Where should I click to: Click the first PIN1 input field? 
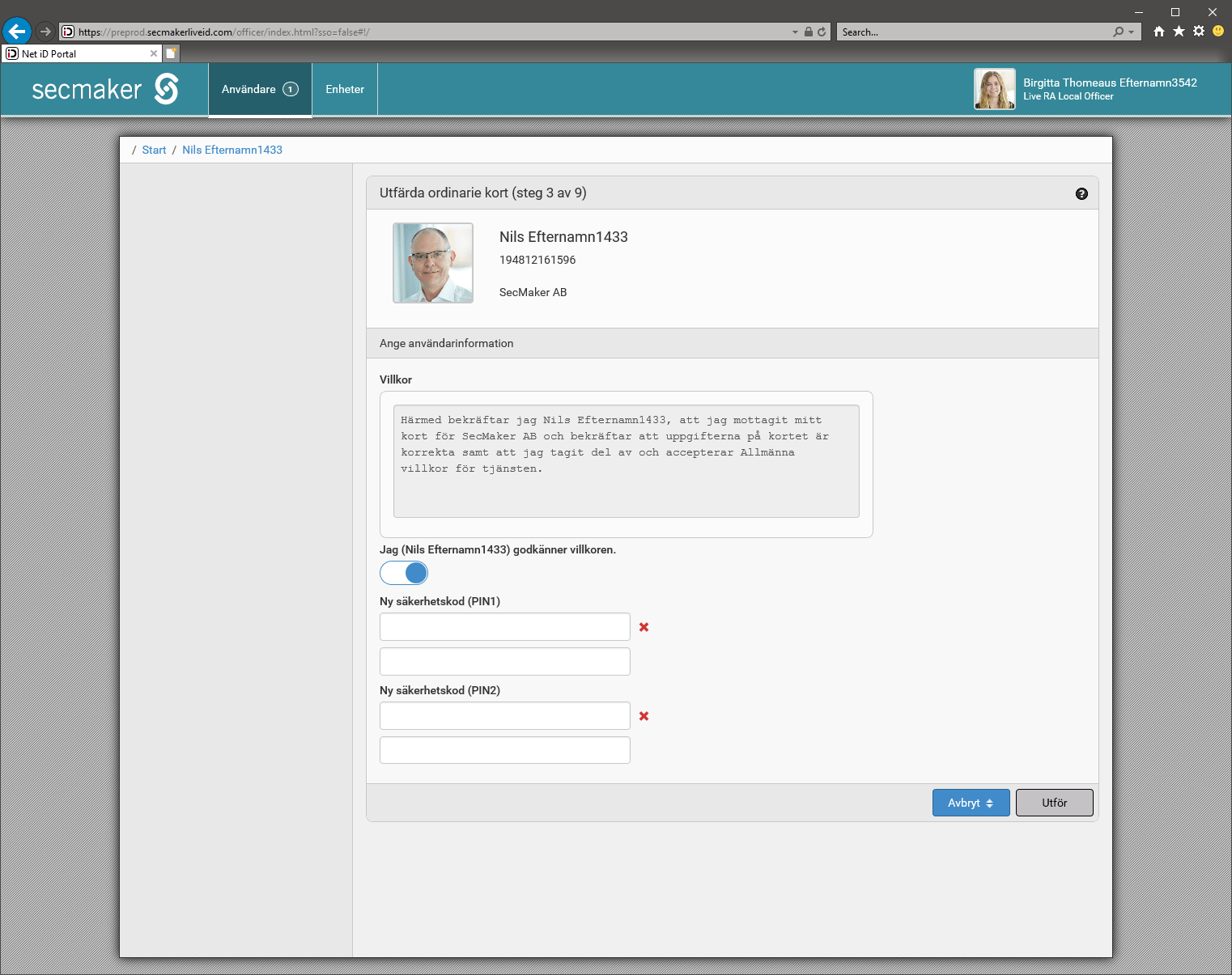[504, 627]
